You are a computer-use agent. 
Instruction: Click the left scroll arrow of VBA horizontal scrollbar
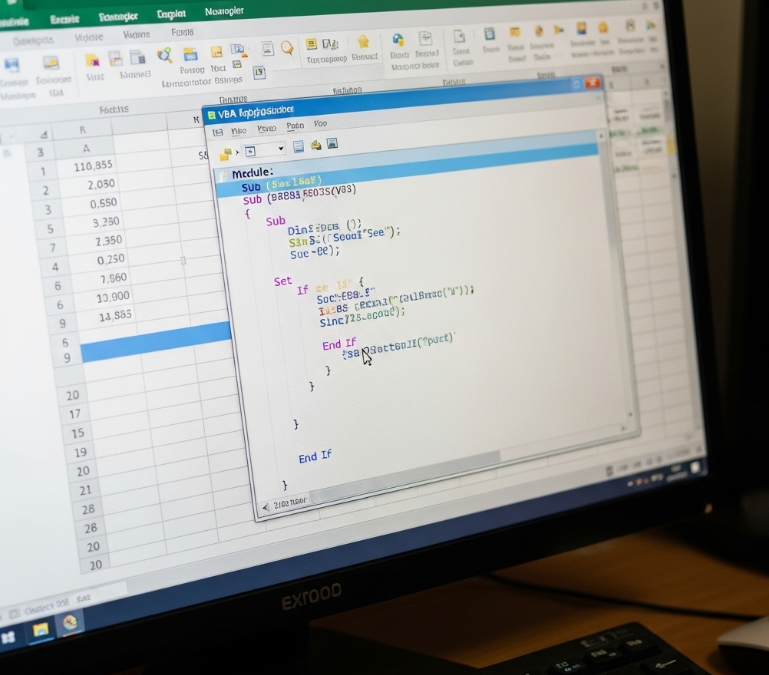coord(265,507)
